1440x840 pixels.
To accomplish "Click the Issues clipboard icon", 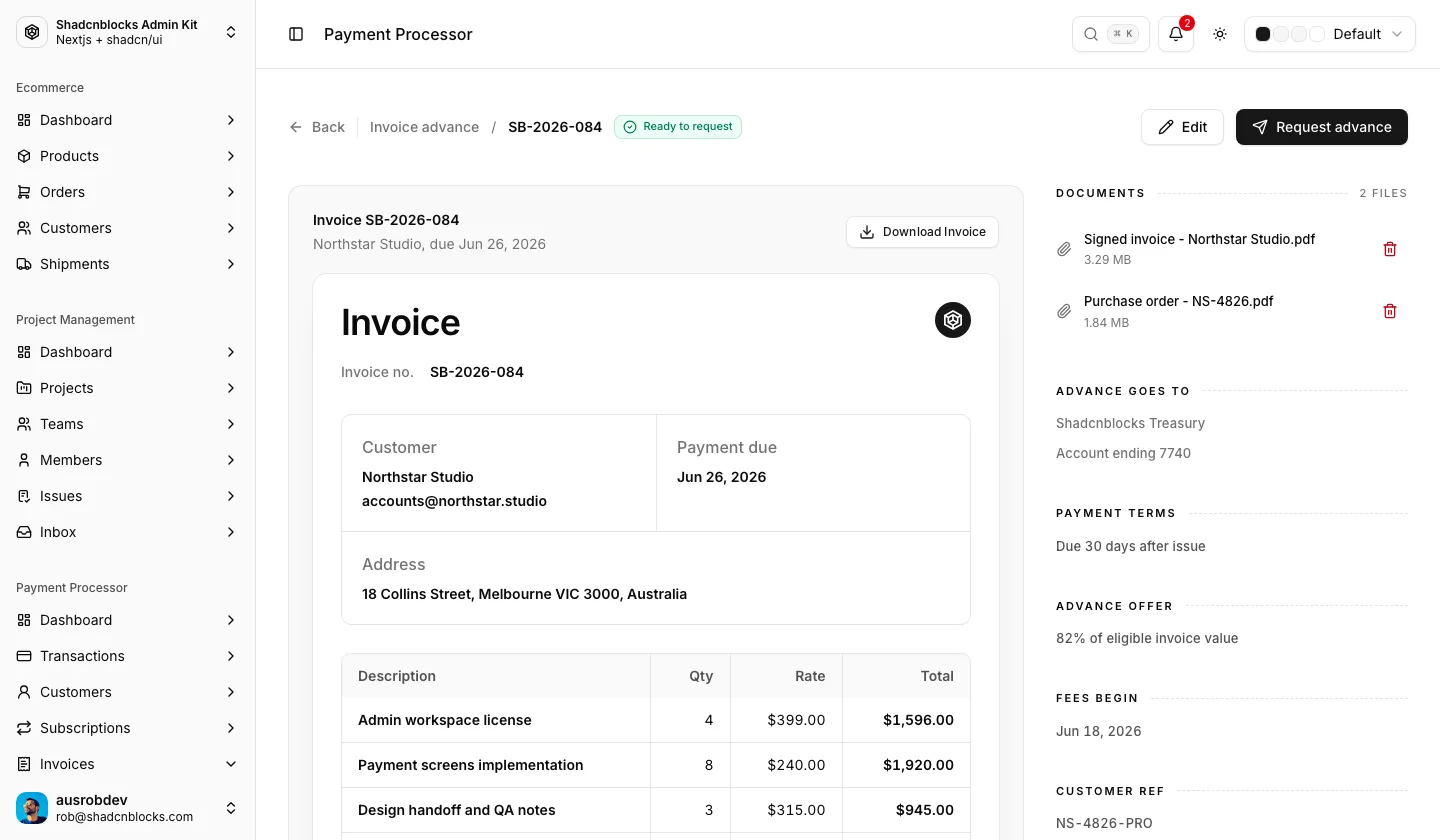I will coord(24,496).
